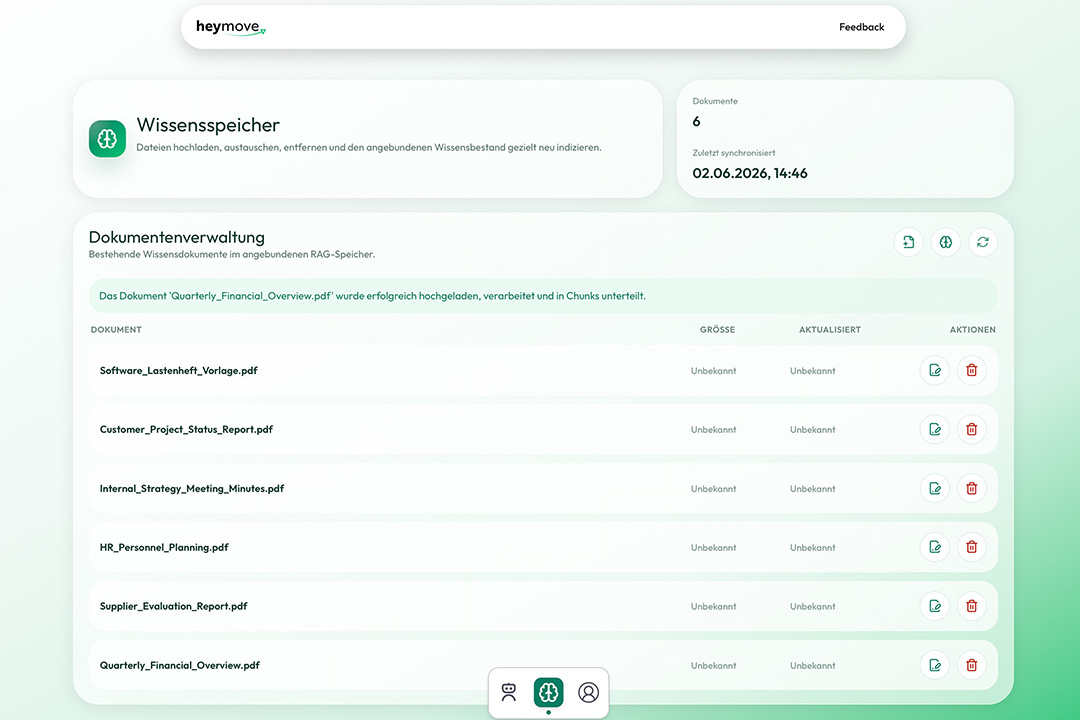The width and height of the screenshot is (1080, 720).
Task: Select the Wissensspeicher brain tab in bottom navigation
Action: pyautogui.click(x=548, y=692)
